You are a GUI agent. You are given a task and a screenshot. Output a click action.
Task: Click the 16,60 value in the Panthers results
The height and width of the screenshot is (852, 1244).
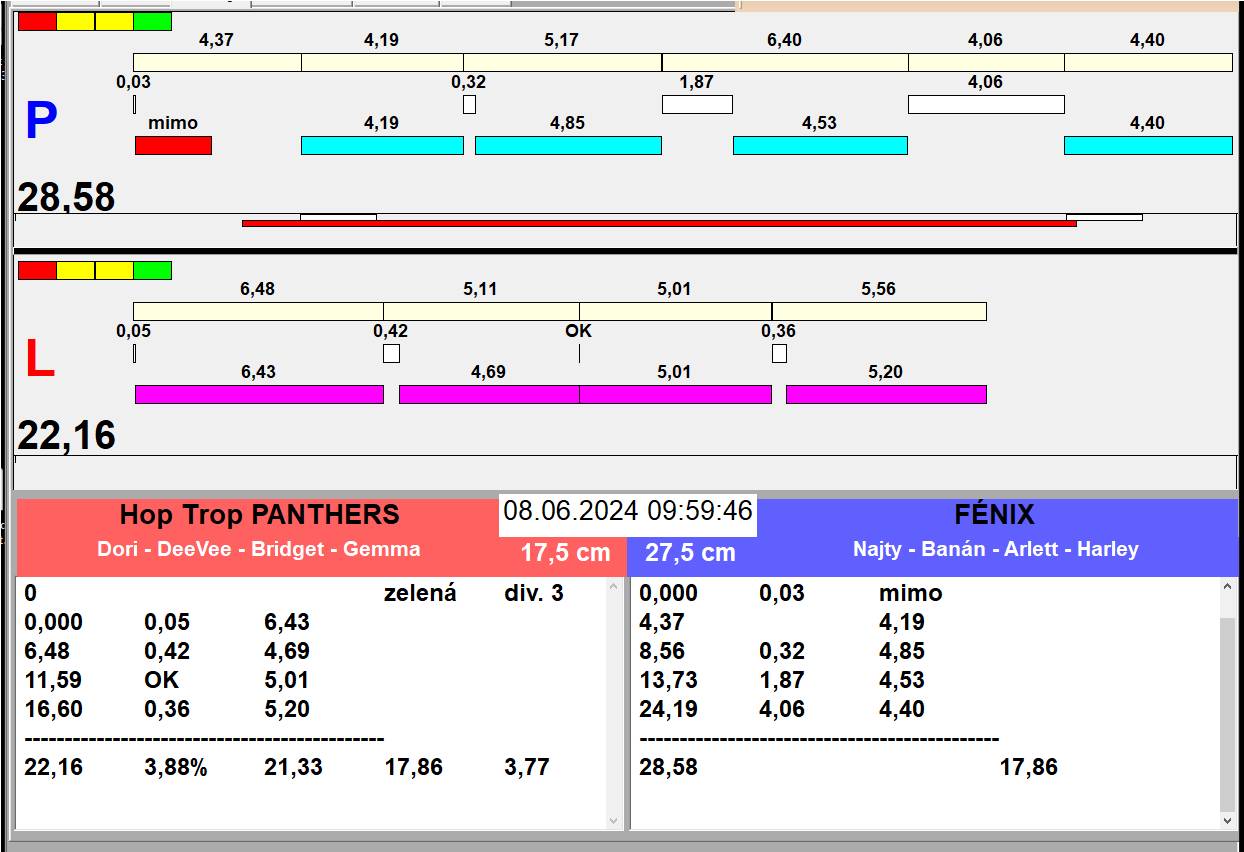pos(53,709)
